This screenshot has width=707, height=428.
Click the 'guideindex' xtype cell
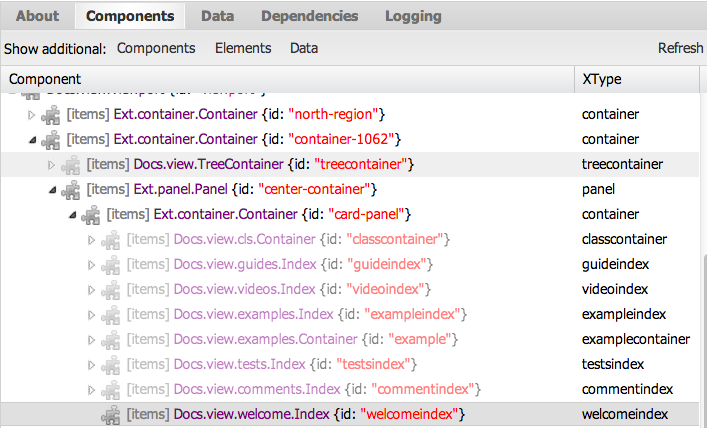click(615, 265)
